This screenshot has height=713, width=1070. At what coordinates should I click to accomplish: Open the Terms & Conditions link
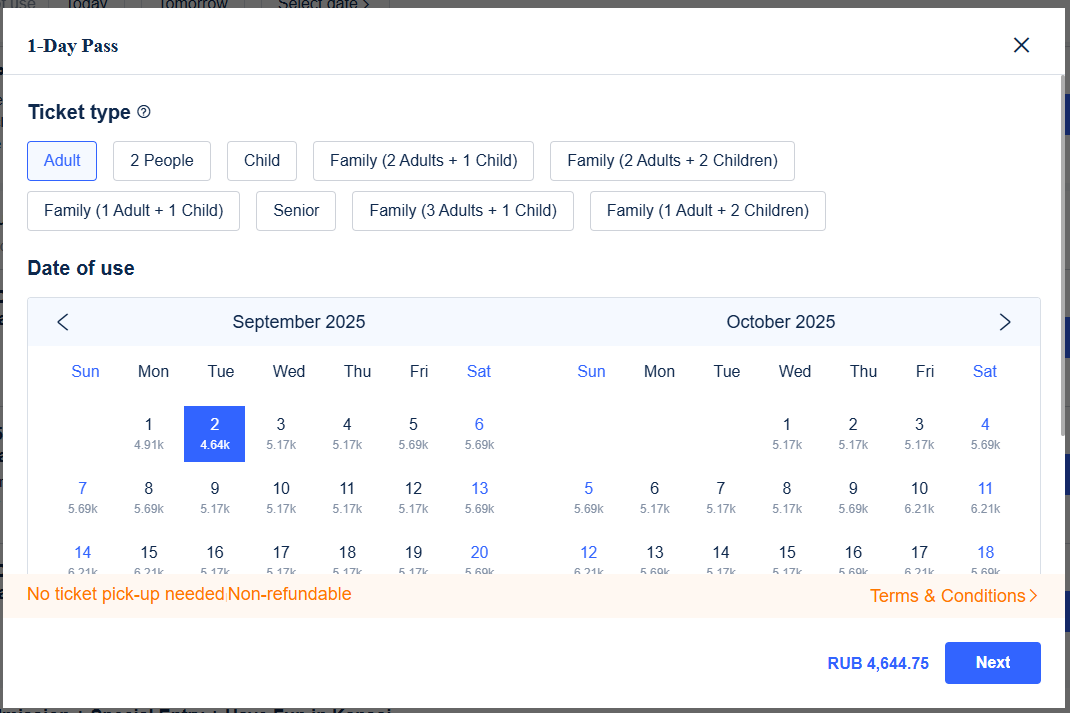953,596
